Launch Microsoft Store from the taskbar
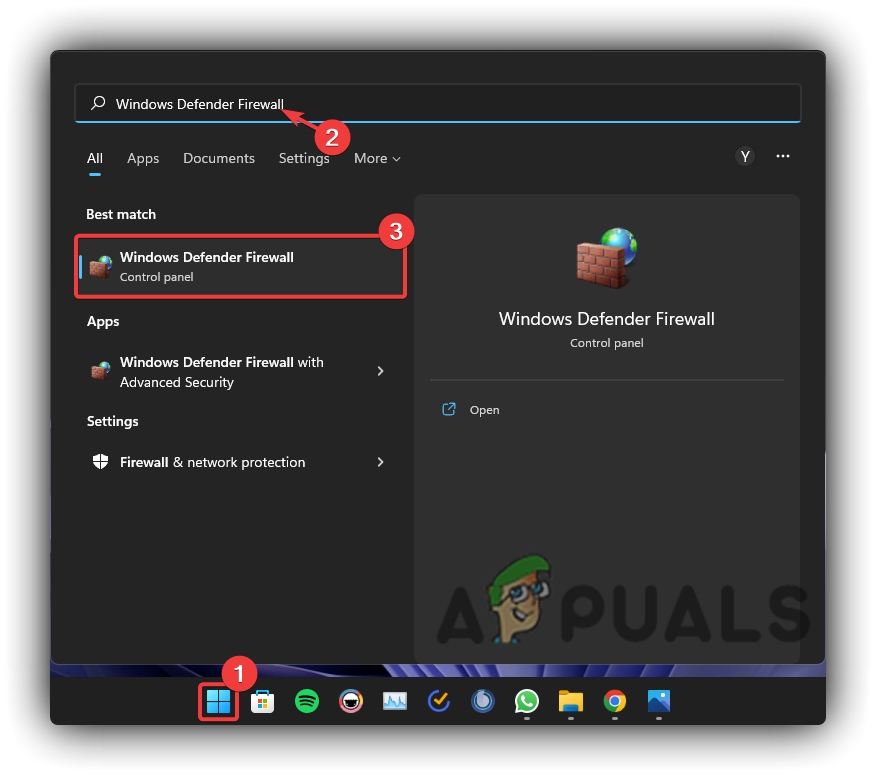876x775 pixels. tap(262, 701)
